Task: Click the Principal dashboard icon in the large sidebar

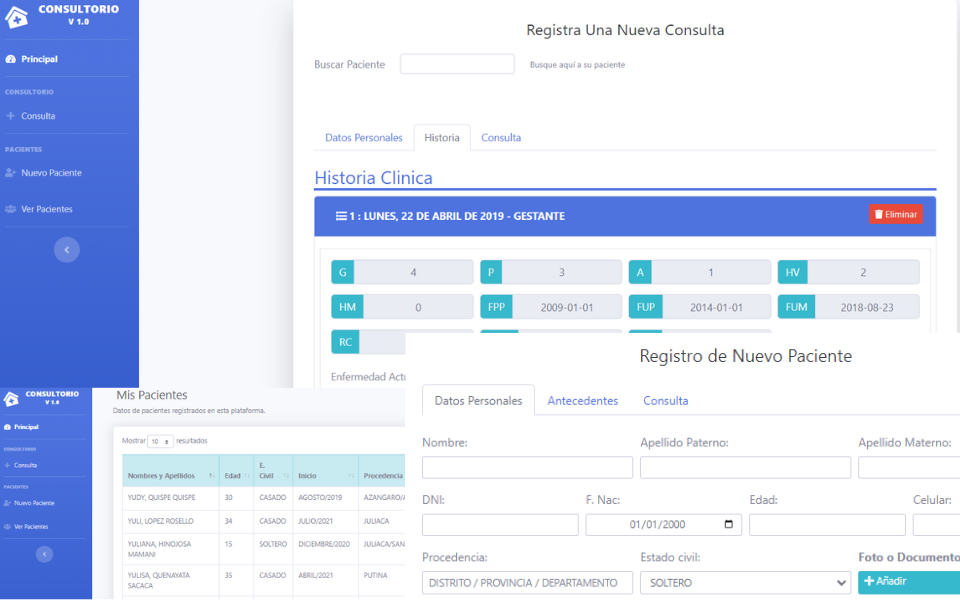Action: [x=11, y=59]
